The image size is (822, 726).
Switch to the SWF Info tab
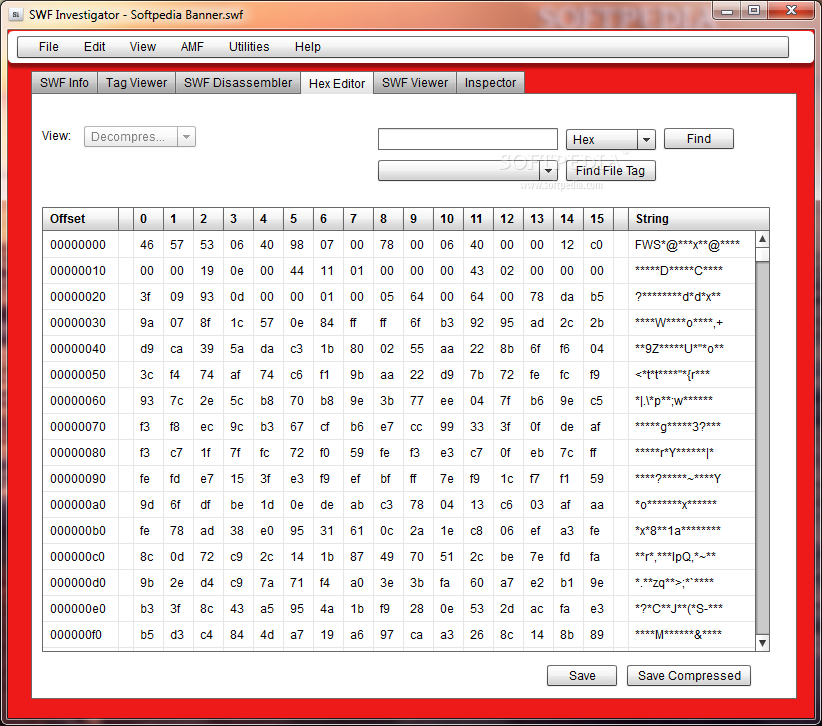pyautogui.click(x=64, y=83)
